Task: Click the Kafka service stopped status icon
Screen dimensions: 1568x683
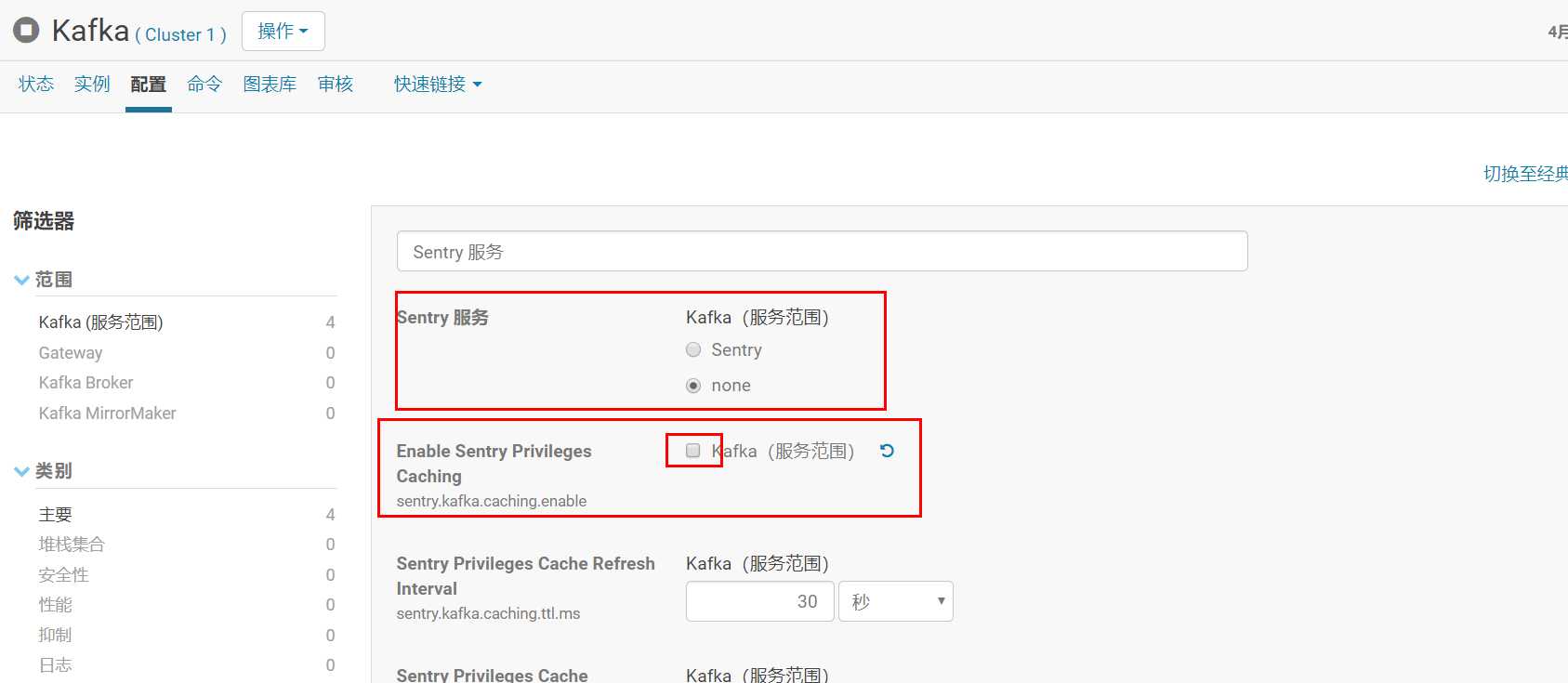Action: (x=26, y=31)
